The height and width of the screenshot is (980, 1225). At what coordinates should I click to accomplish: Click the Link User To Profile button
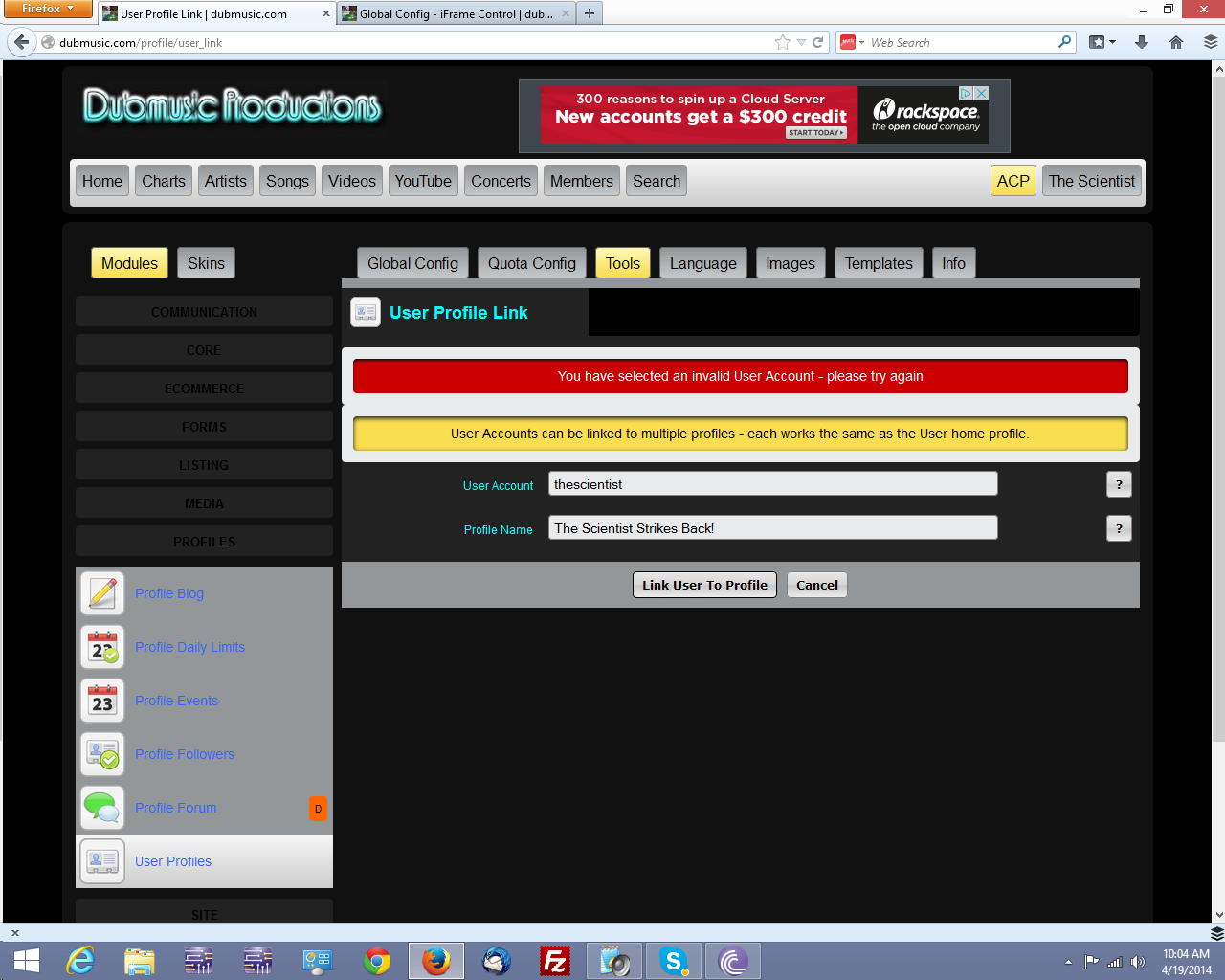click(x=704, y=585)
